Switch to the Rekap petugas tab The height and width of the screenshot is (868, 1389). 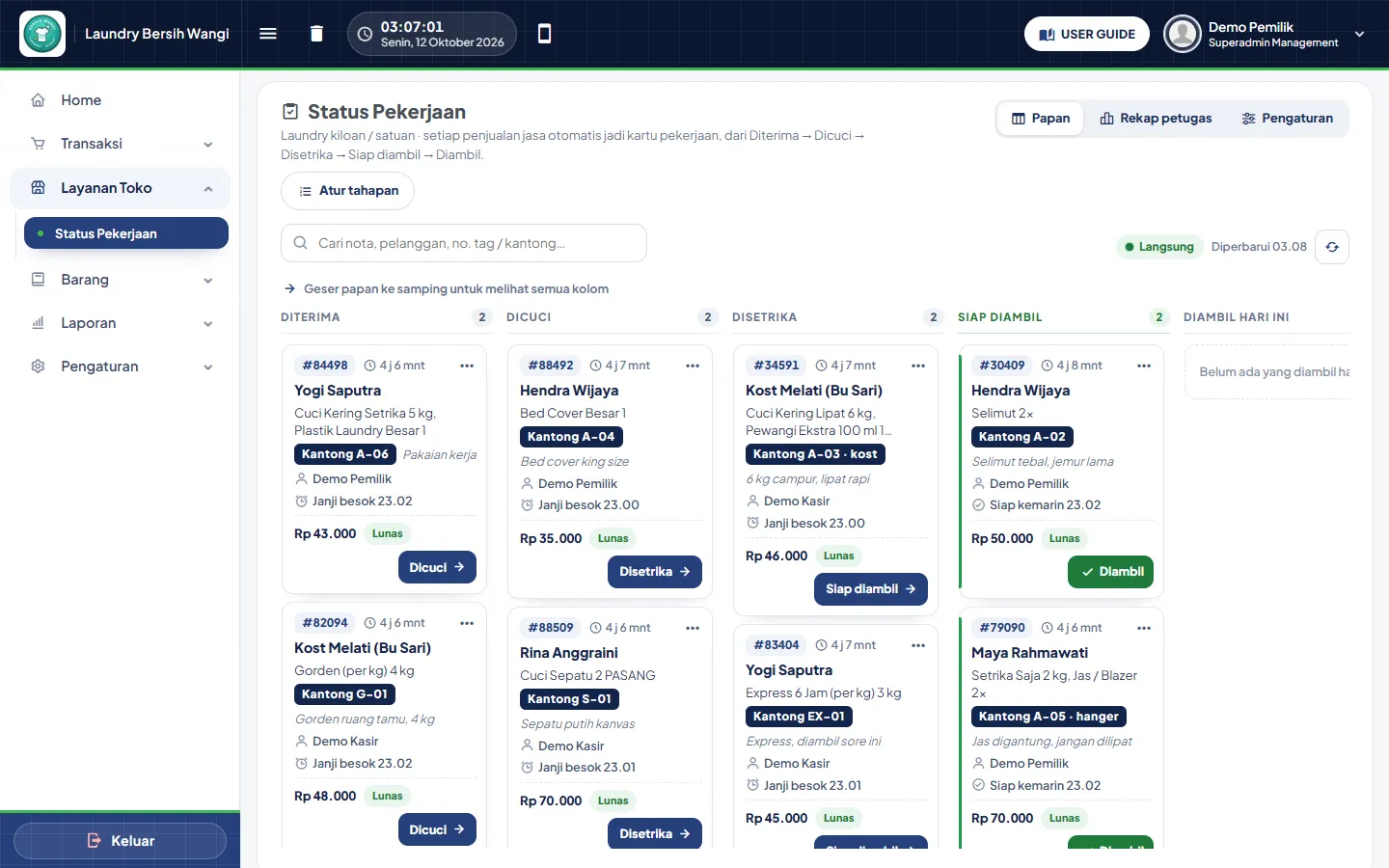pyautogui.click(x=1156, y=119)
